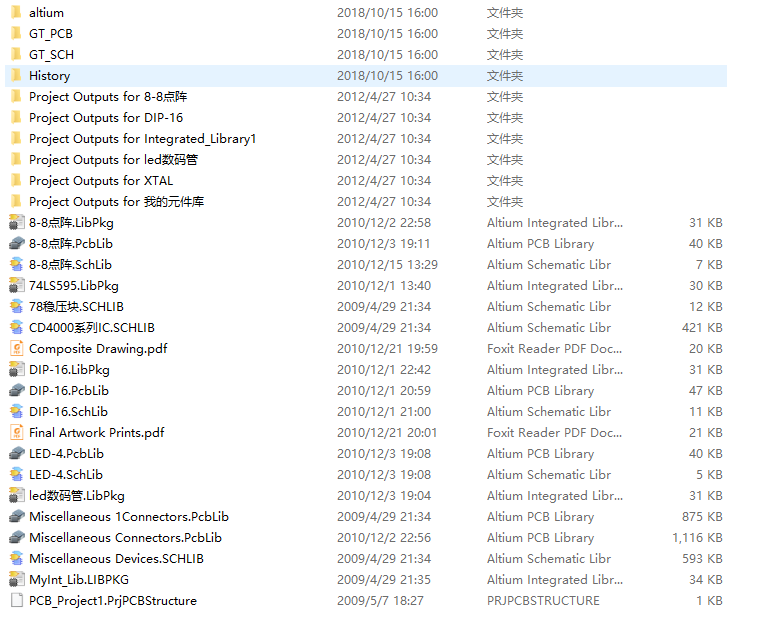The image size is (757, 620).
Task: Select file name led数码管.LibPkg
Action: (77, 496)
